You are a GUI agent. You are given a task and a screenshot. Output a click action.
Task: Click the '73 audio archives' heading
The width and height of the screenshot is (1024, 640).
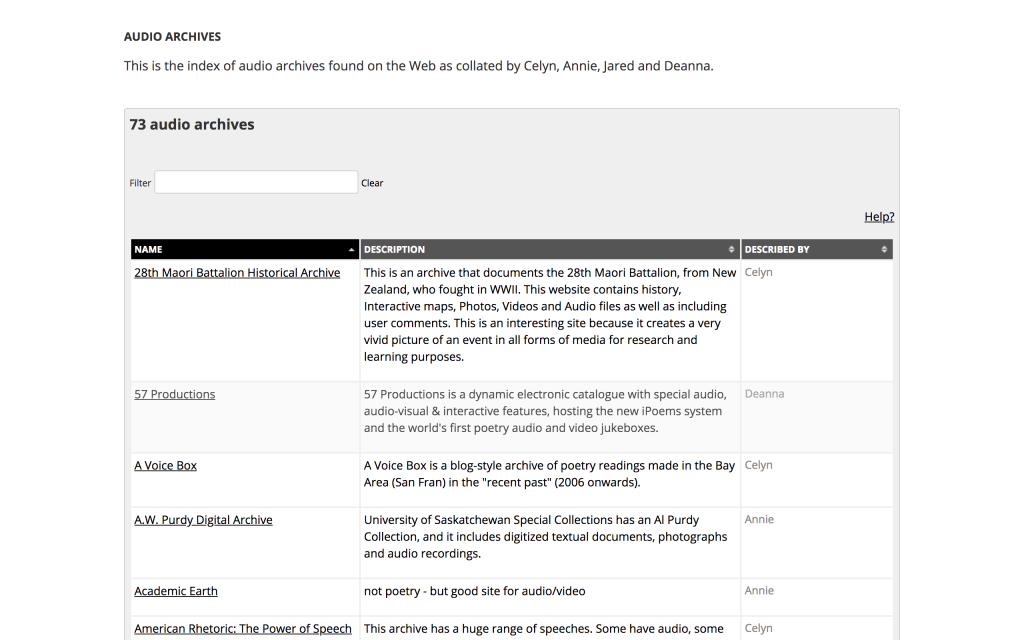pyautogui.click(x=192, y=124)
